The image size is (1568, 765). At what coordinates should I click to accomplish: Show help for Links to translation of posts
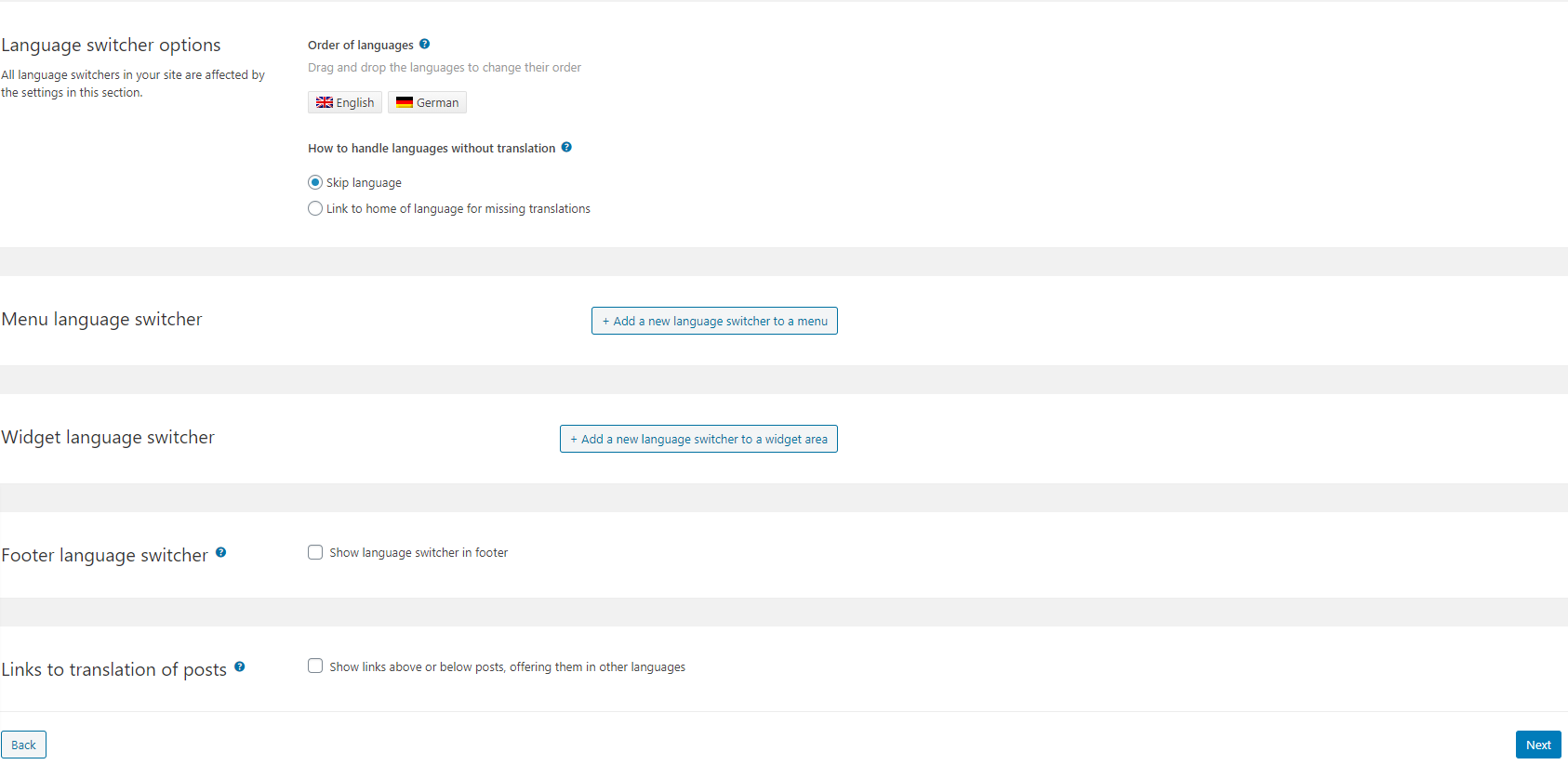pyautogui.click(x=240, y=666)
